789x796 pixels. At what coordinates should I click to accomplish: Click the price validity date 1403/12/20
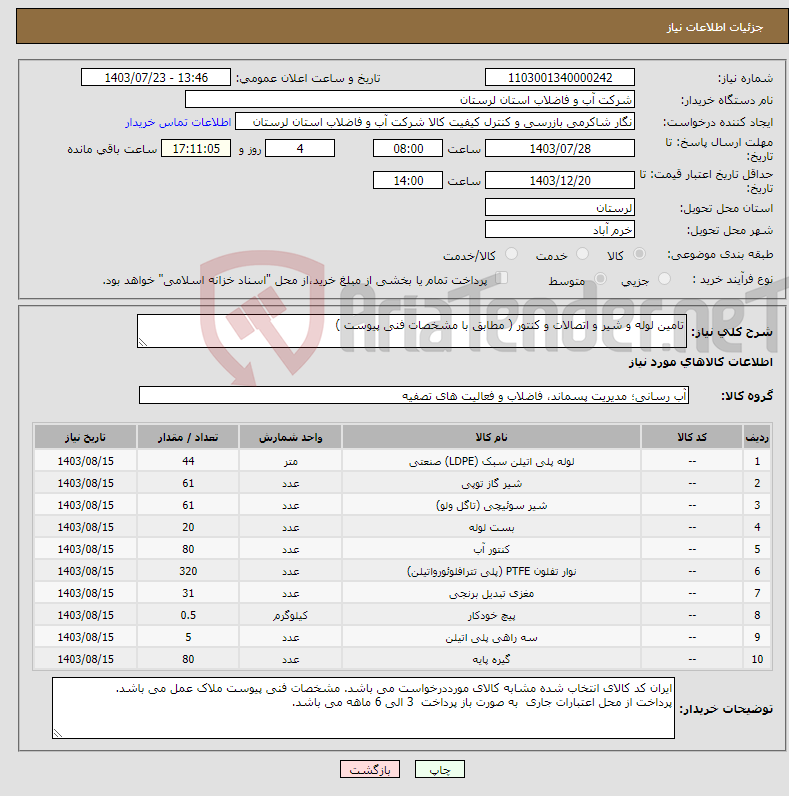pyautogui.click(x=560, y=180)
